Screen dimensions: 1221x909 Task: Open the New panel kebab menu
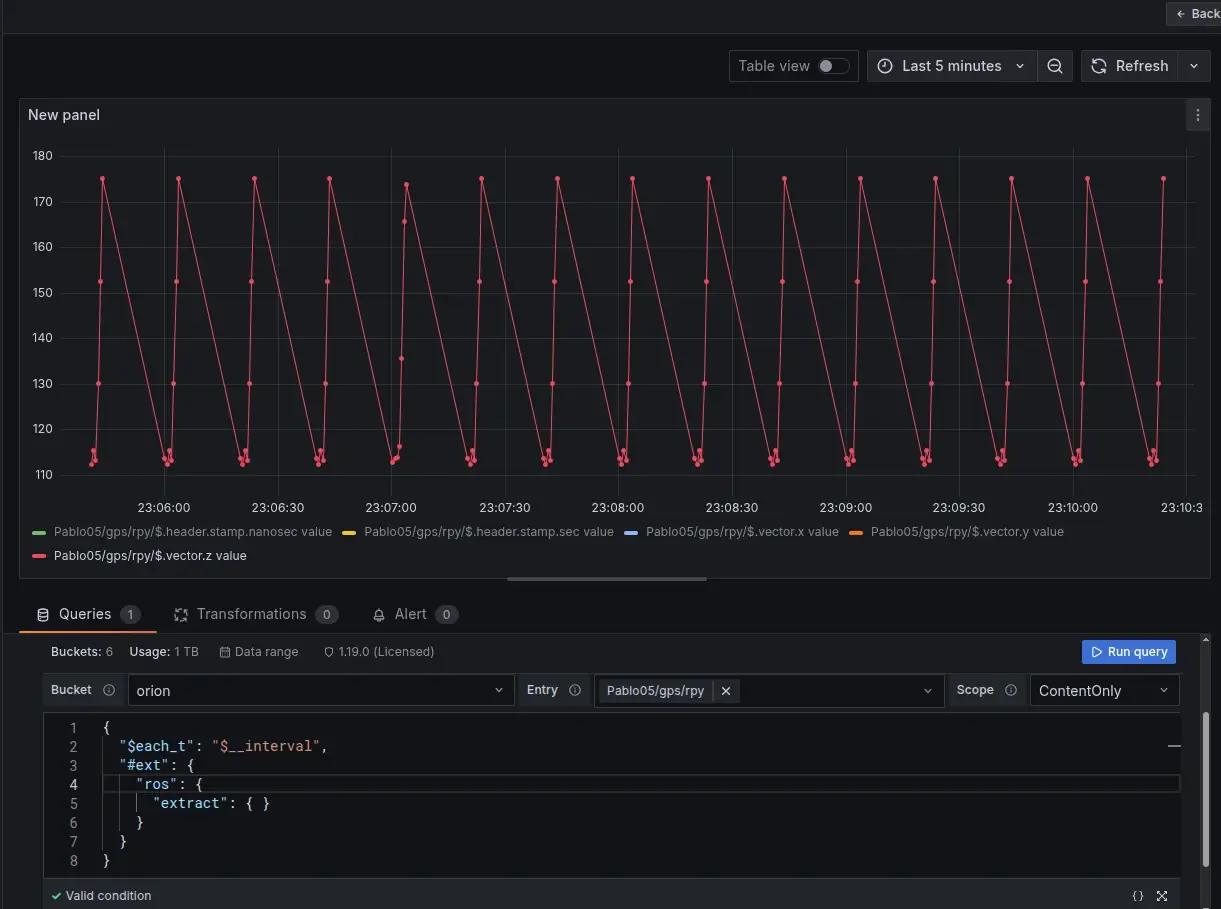(x=1198, y=115)
